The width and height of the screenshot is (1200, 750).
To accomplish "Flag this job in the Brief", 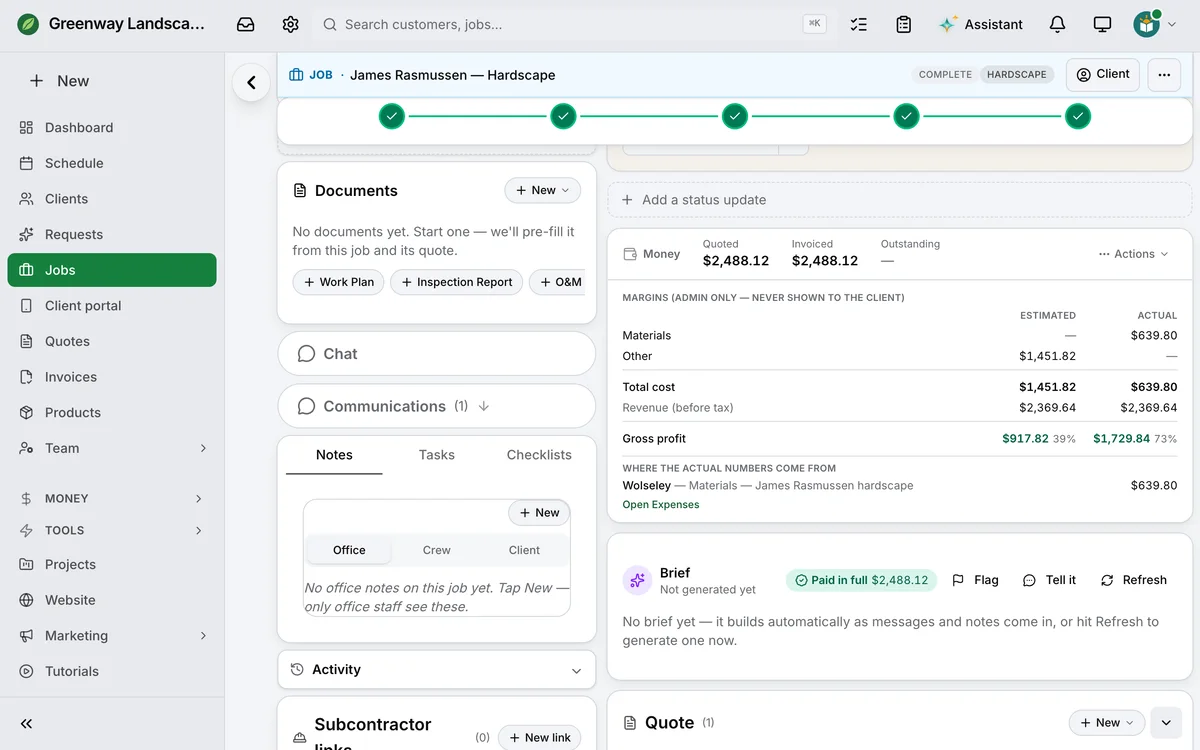I will coord(975,580).
